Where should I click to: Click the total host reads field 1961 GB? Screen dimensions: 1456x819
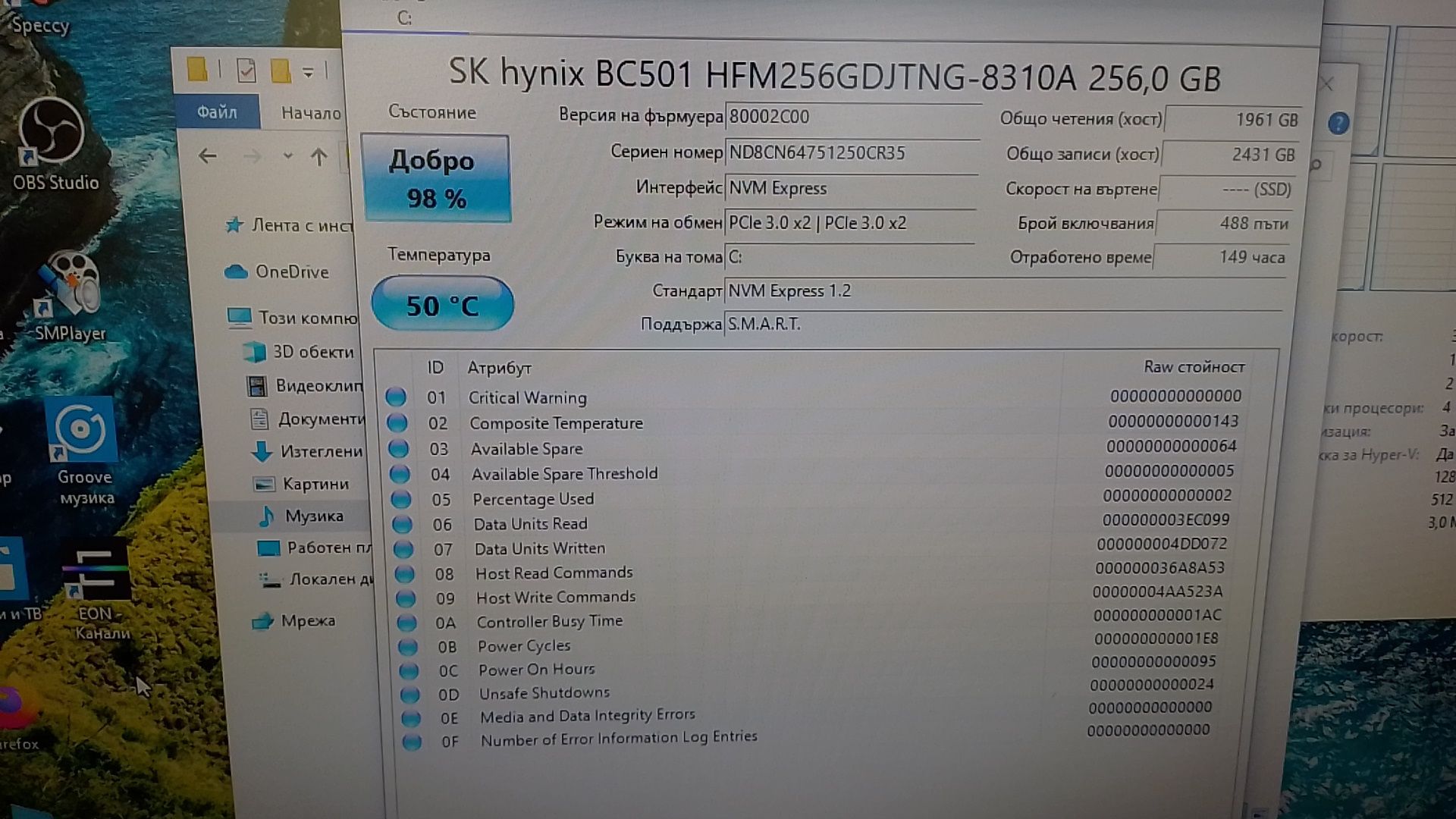(x=1233, y=120)
